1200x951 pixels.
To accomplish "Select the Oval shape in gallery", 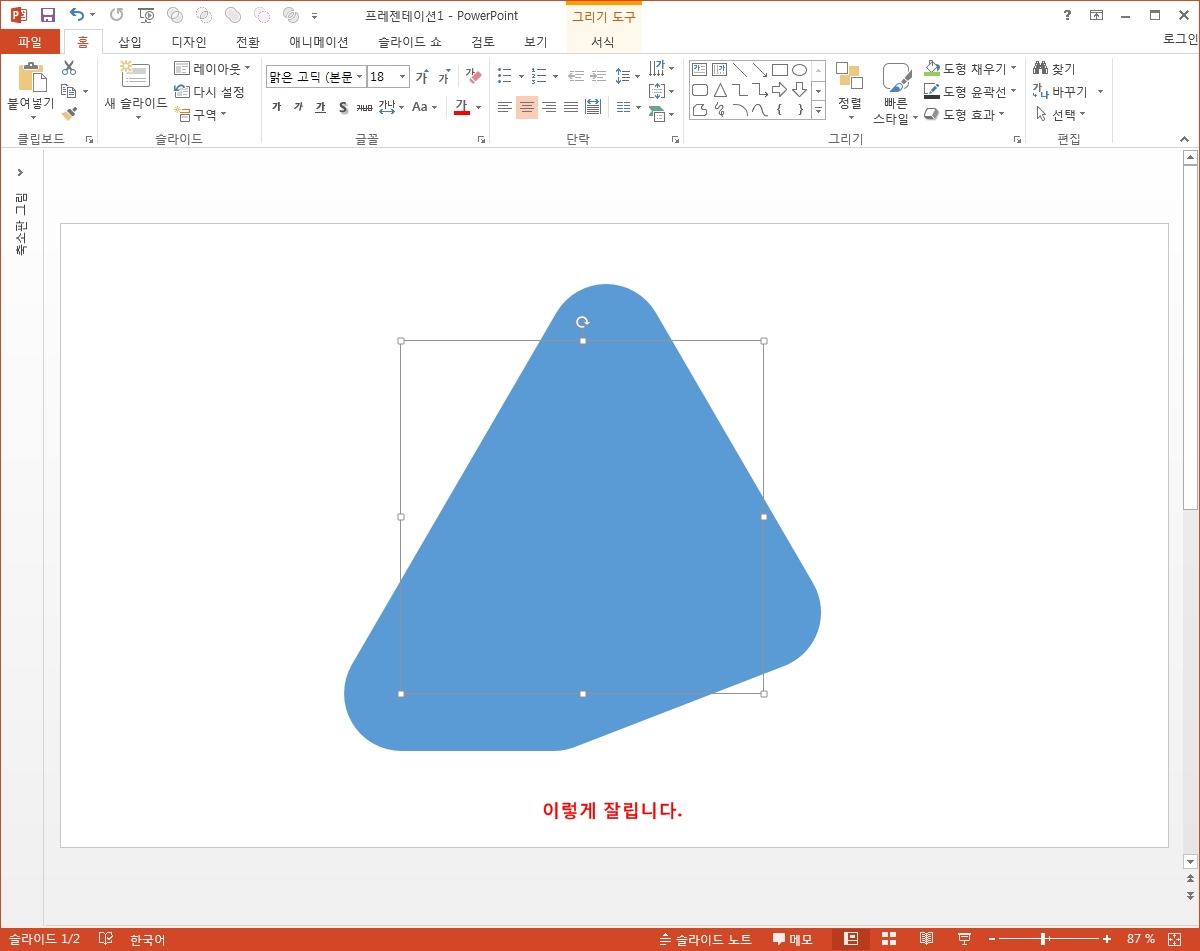I will point(799,70).
